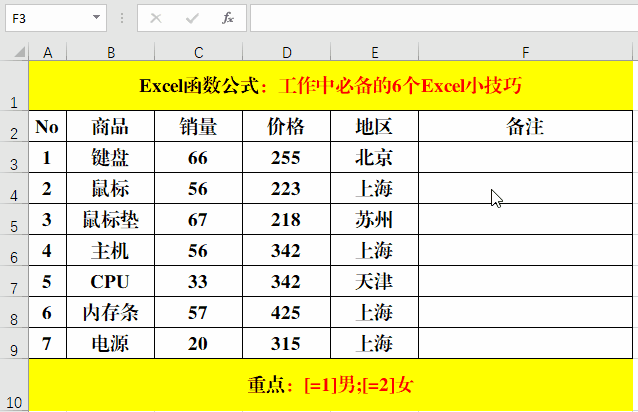This screenshot has height=412, width=638.
Task: Click the Cancel (X) formula bar icon
Action: [x=156, y=18]
